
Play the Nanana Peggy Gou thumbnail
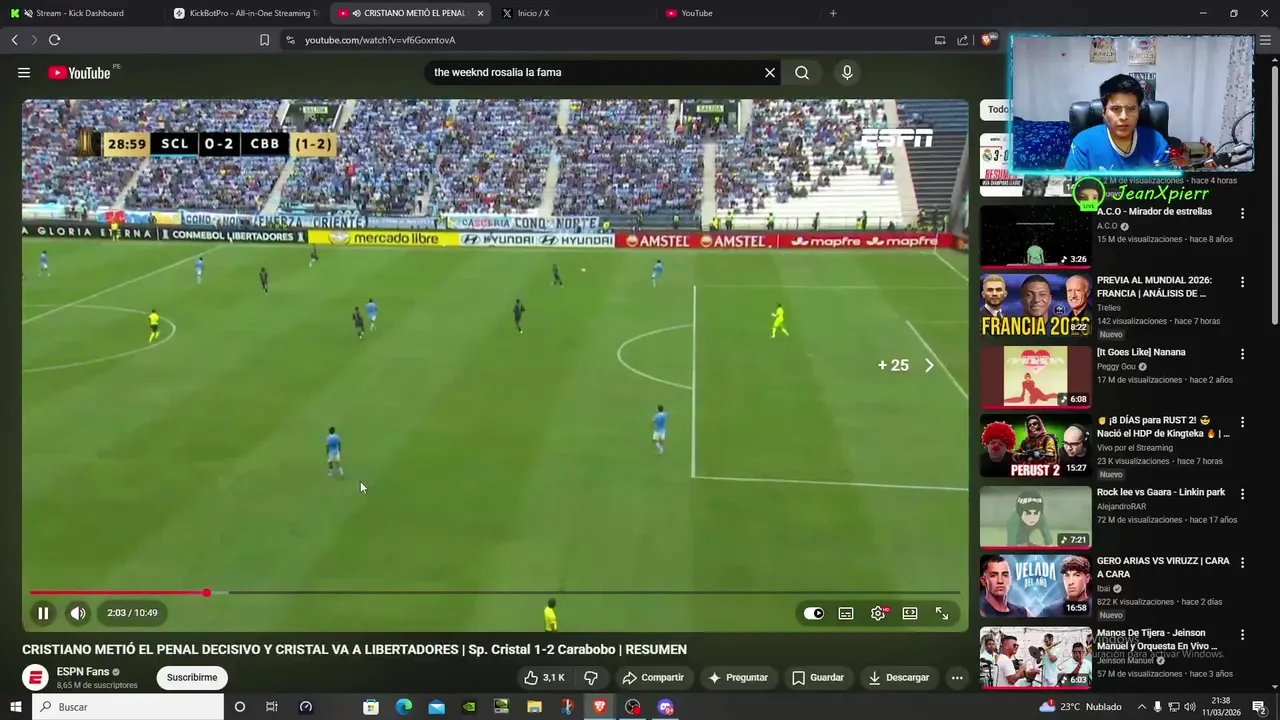point(1035,377)
